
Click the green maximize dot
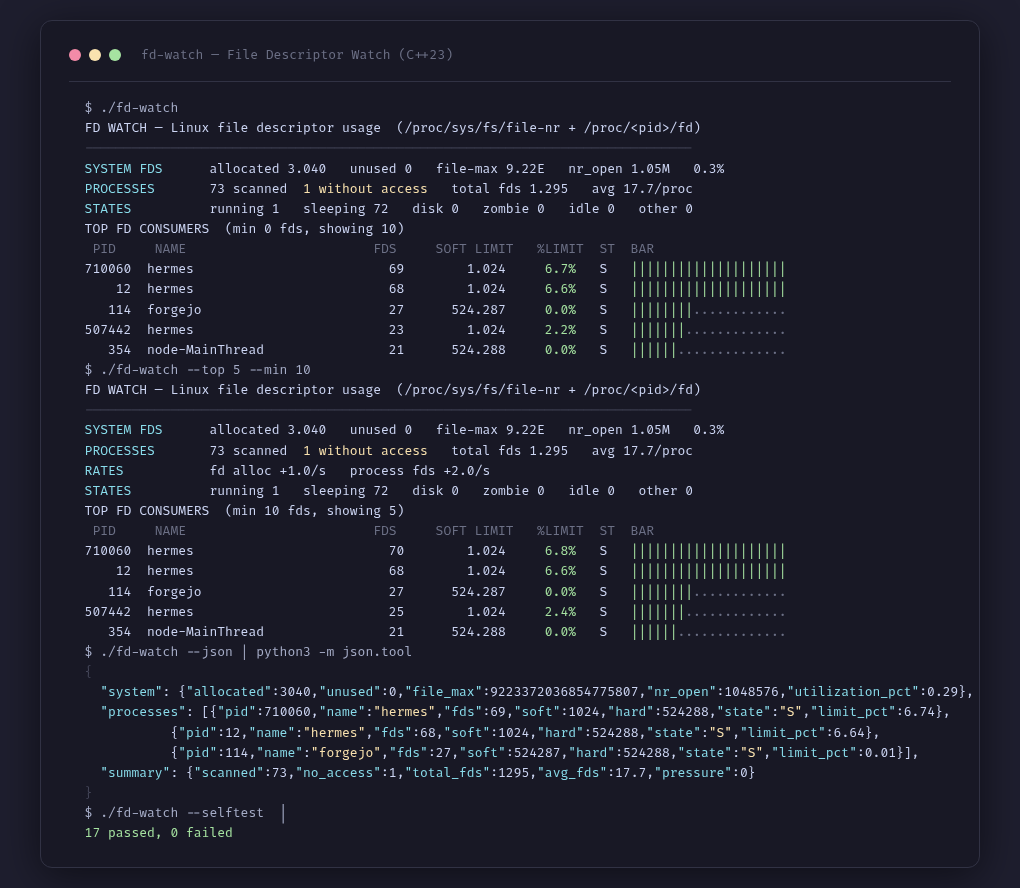click(x=115, y=55)
